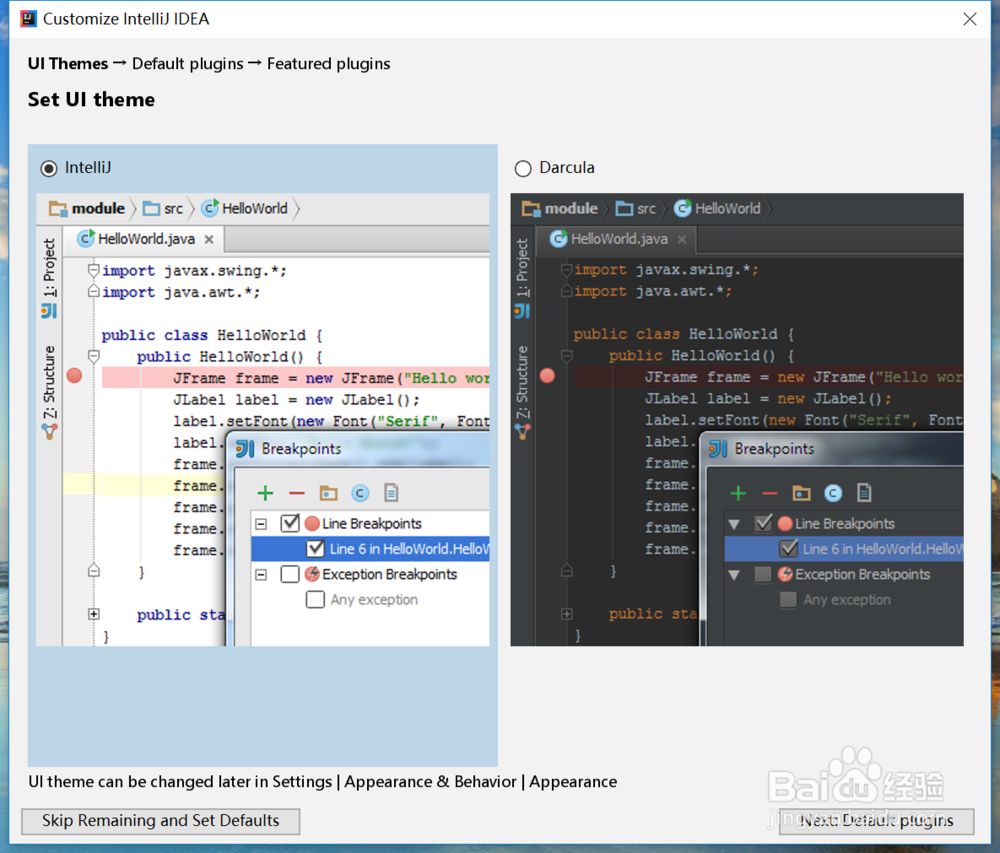Click the Darcula theme preview image
Screen dimensions: 1000x853
[737, 419]
